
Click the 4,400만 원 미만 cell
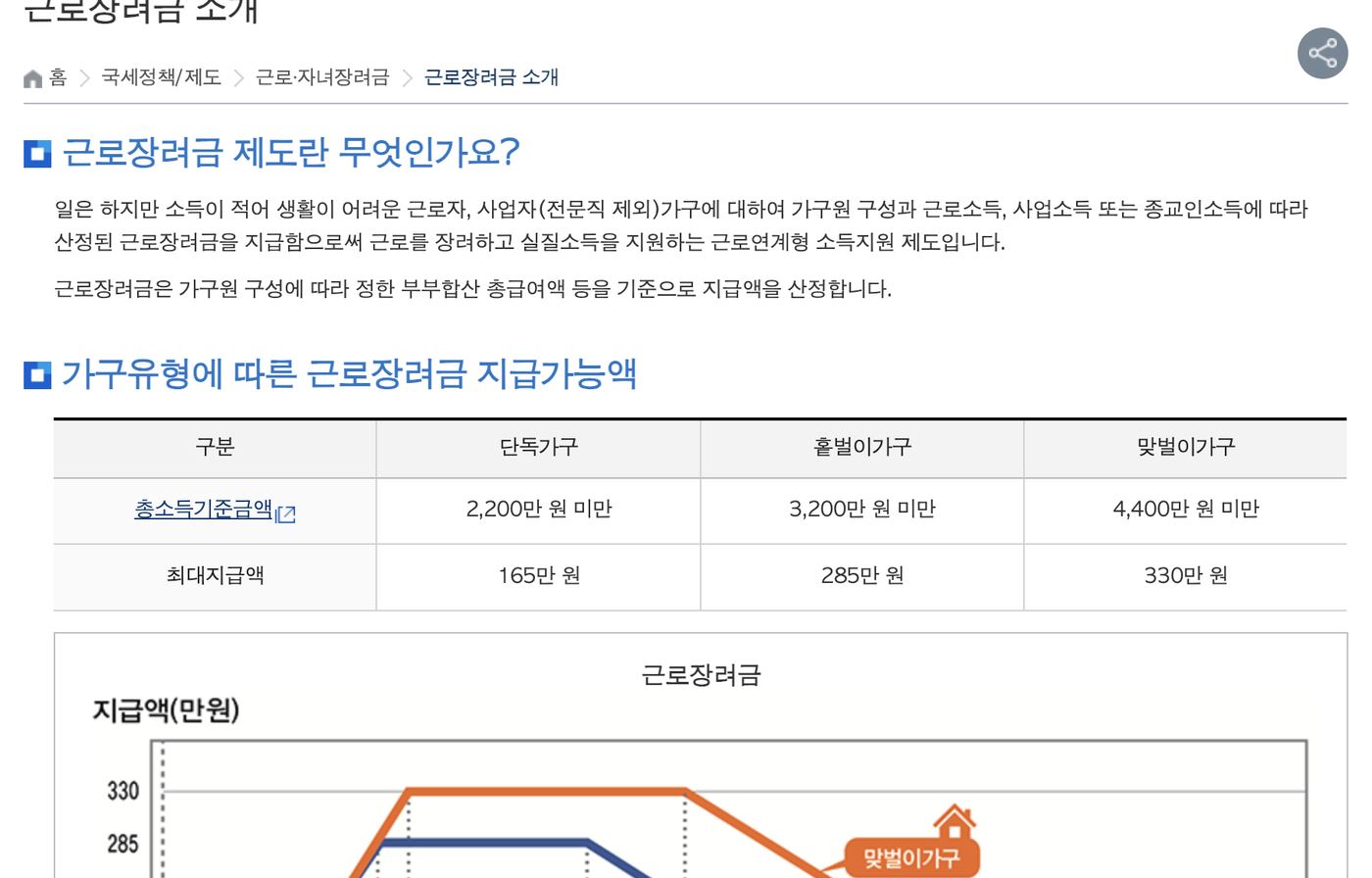pyautogui.click(x=1186, y=510)
